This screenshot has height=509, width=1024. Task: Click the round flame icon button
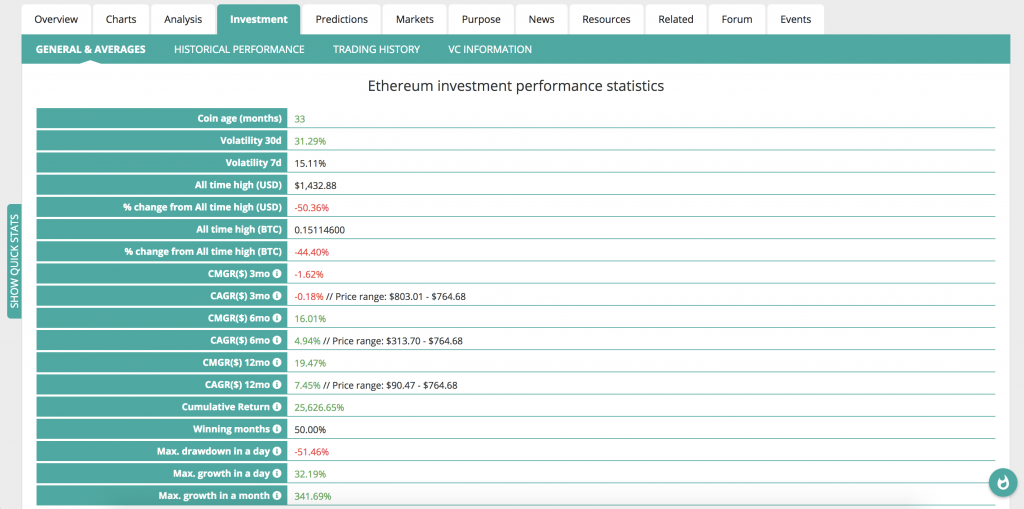(x=1002, y=483)
